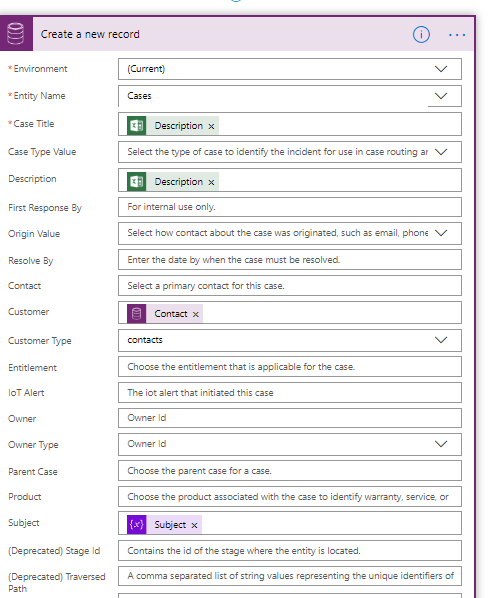The width and height of the screenshot is (489, 598).
Task: Remove the Description token from Case Title
Action: [211, 126]
